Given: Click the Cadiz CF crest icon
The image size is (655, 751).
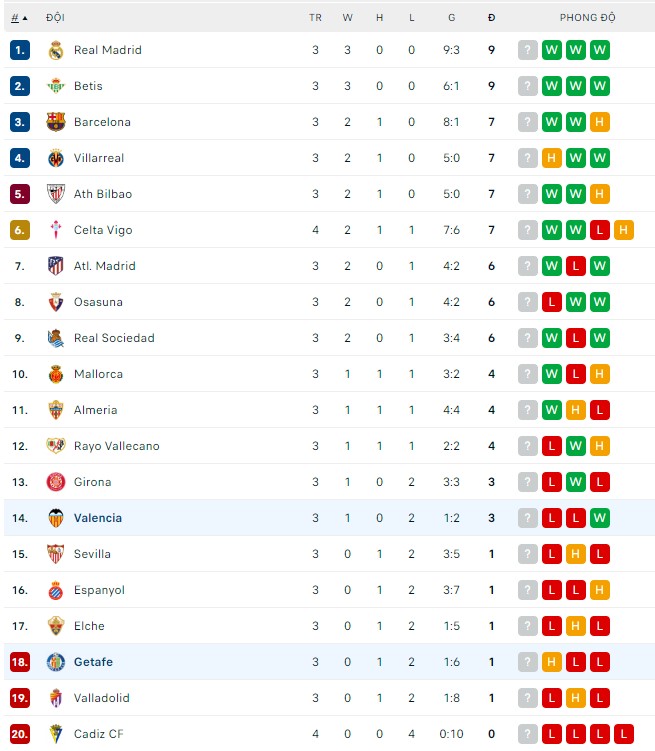Looking at the screenshot, I should (x=56, y=734).
